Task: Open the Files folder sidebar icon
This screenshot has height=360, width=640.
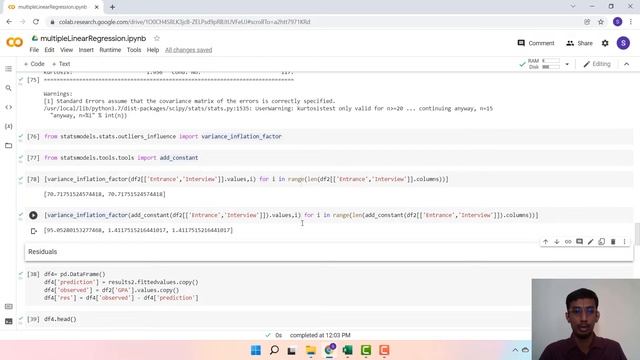Action: tap(9, 145)
